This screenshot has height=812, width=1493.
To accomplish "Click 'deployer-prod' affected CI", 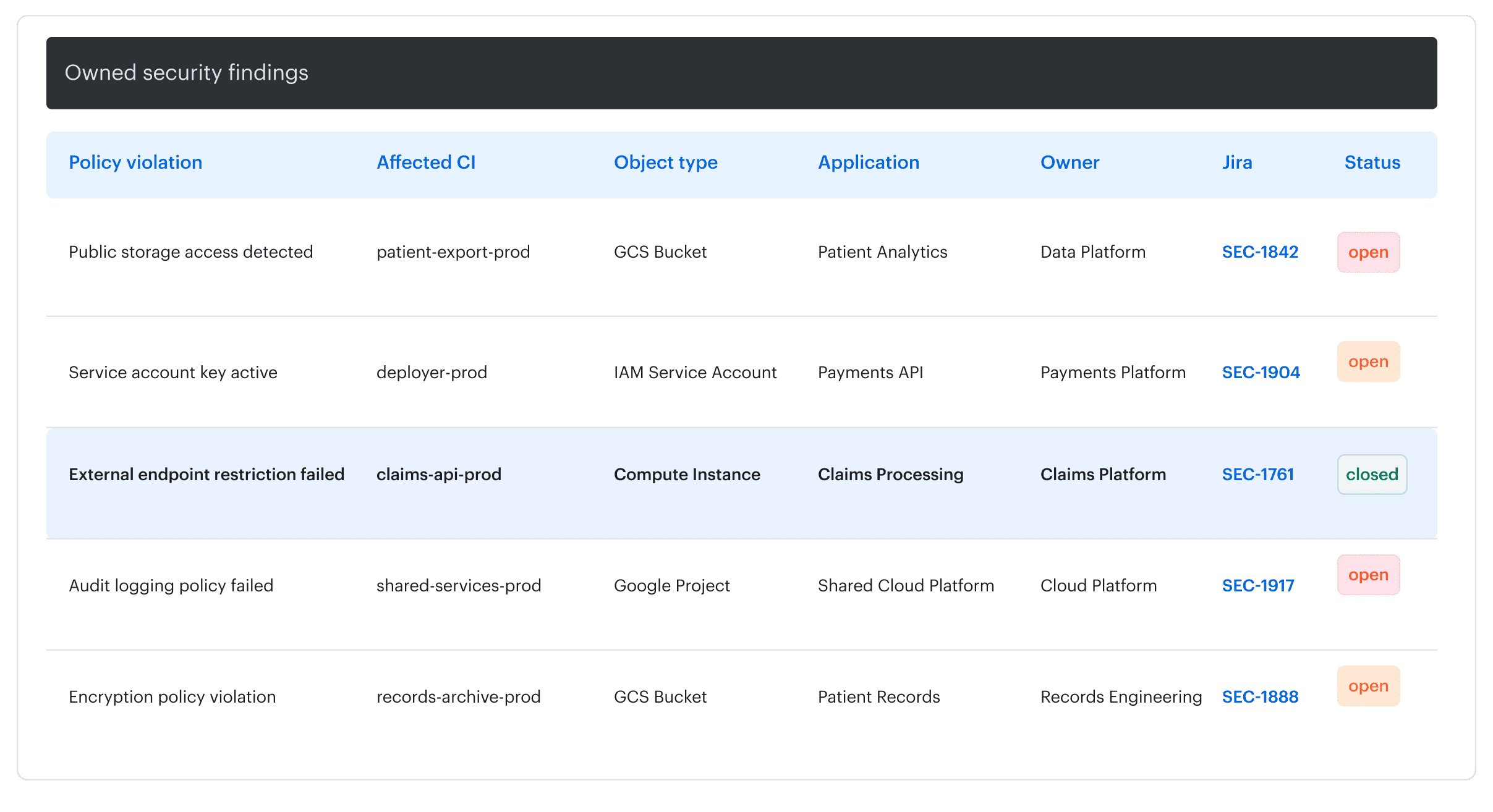I will coord(432,373).
